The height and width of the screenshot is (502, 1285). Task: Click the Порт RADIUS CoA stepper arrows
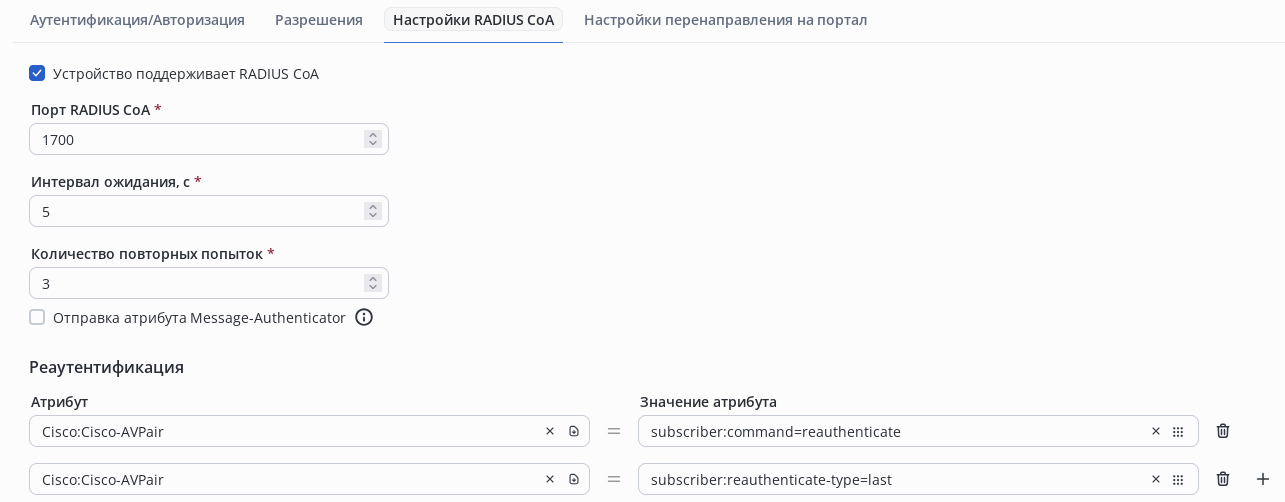tap(373, 139)
